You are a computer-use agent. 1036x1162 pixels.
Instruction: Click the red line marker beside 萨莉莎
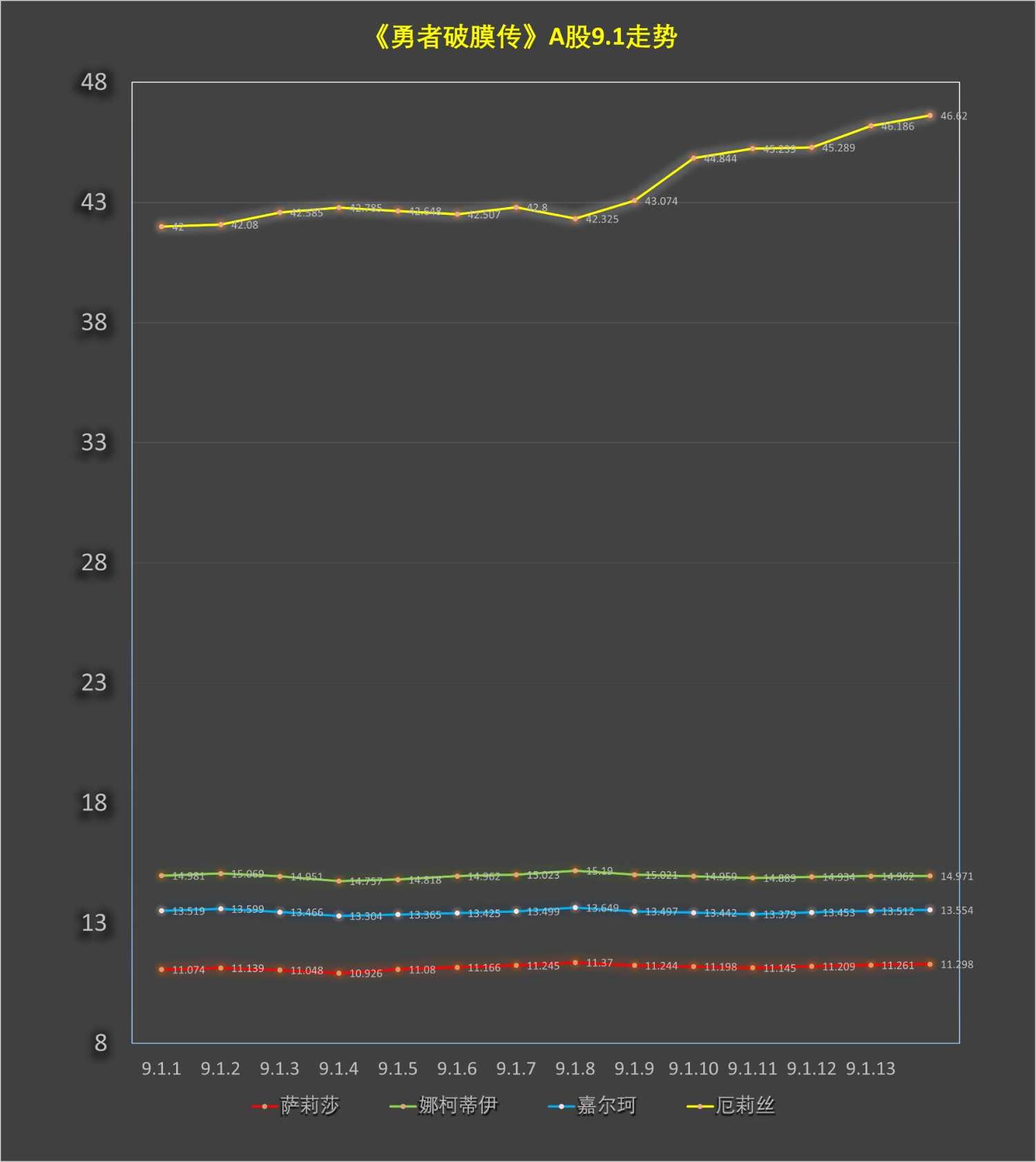click(265, 1106)
